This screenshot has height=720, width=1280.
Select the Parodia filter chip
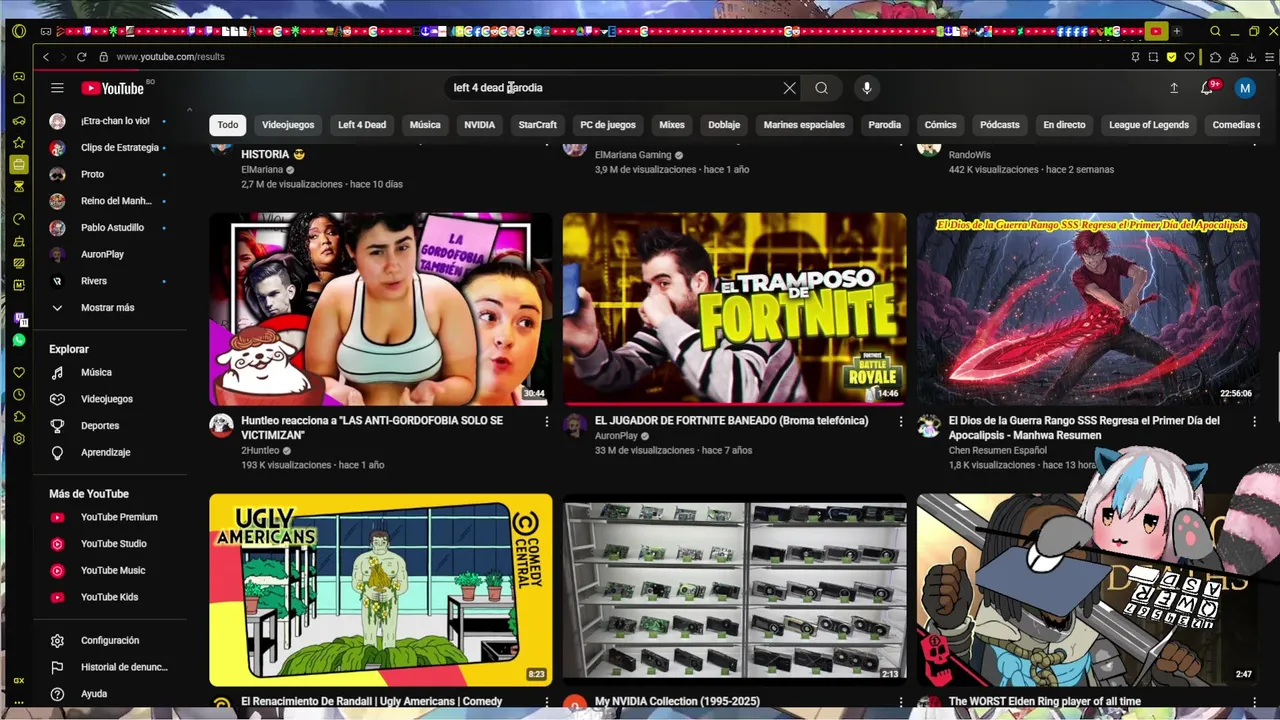tap(884, 125)
